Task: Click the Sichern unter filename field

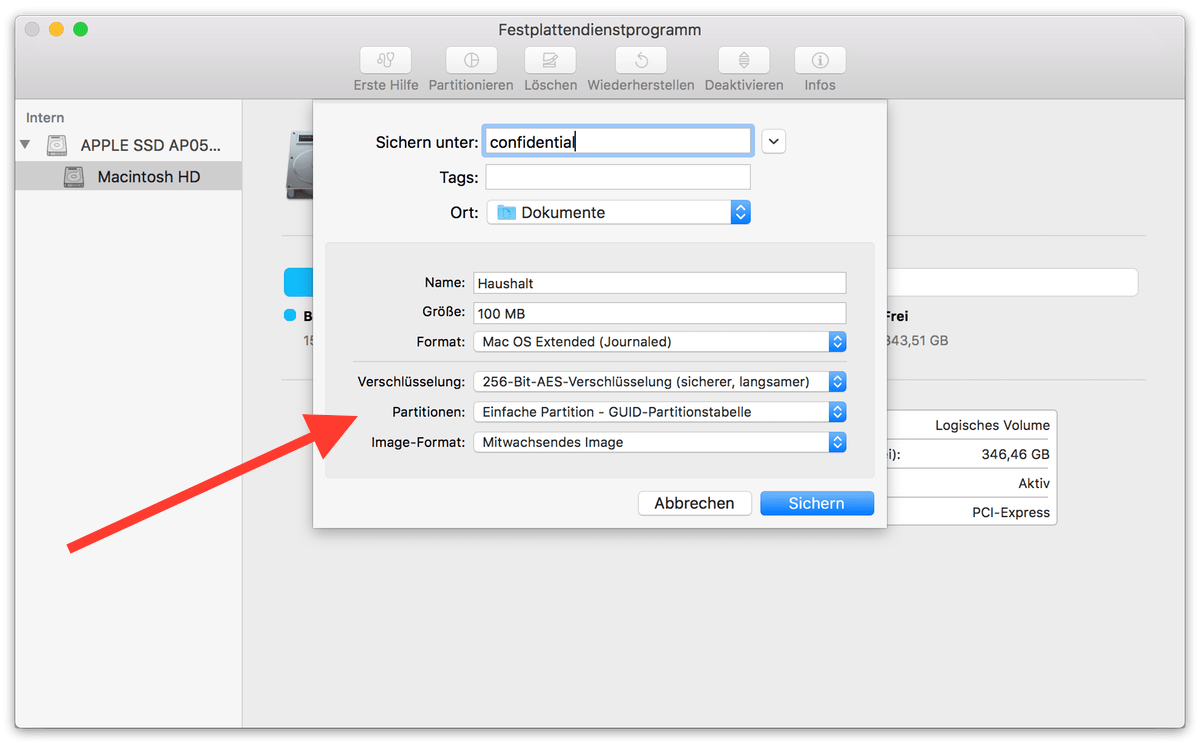Action: [617, 142]
